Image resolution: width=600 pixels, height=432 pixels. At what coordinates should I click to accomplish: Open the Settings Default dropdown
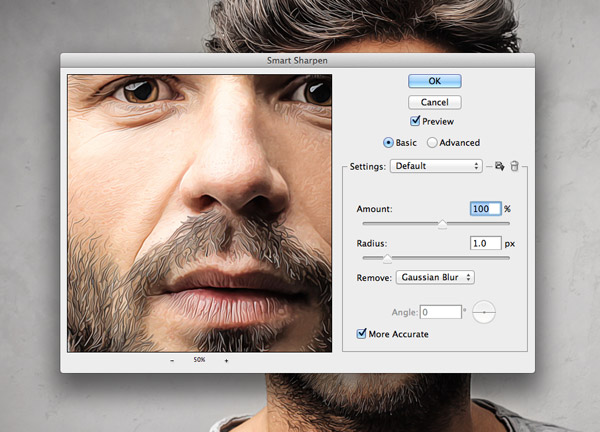coord(436,166)
